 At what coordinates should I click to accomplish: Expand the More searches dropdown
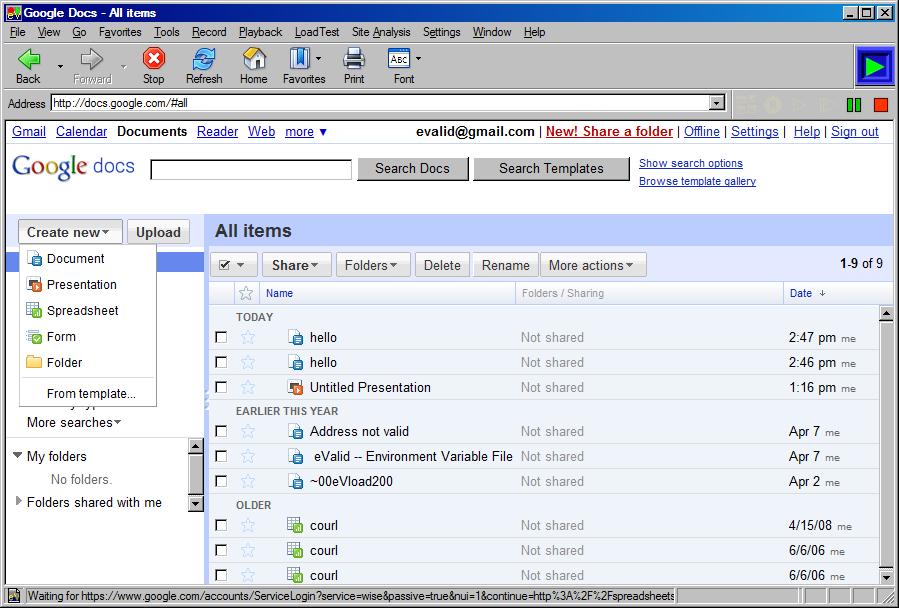click(74, 423)
